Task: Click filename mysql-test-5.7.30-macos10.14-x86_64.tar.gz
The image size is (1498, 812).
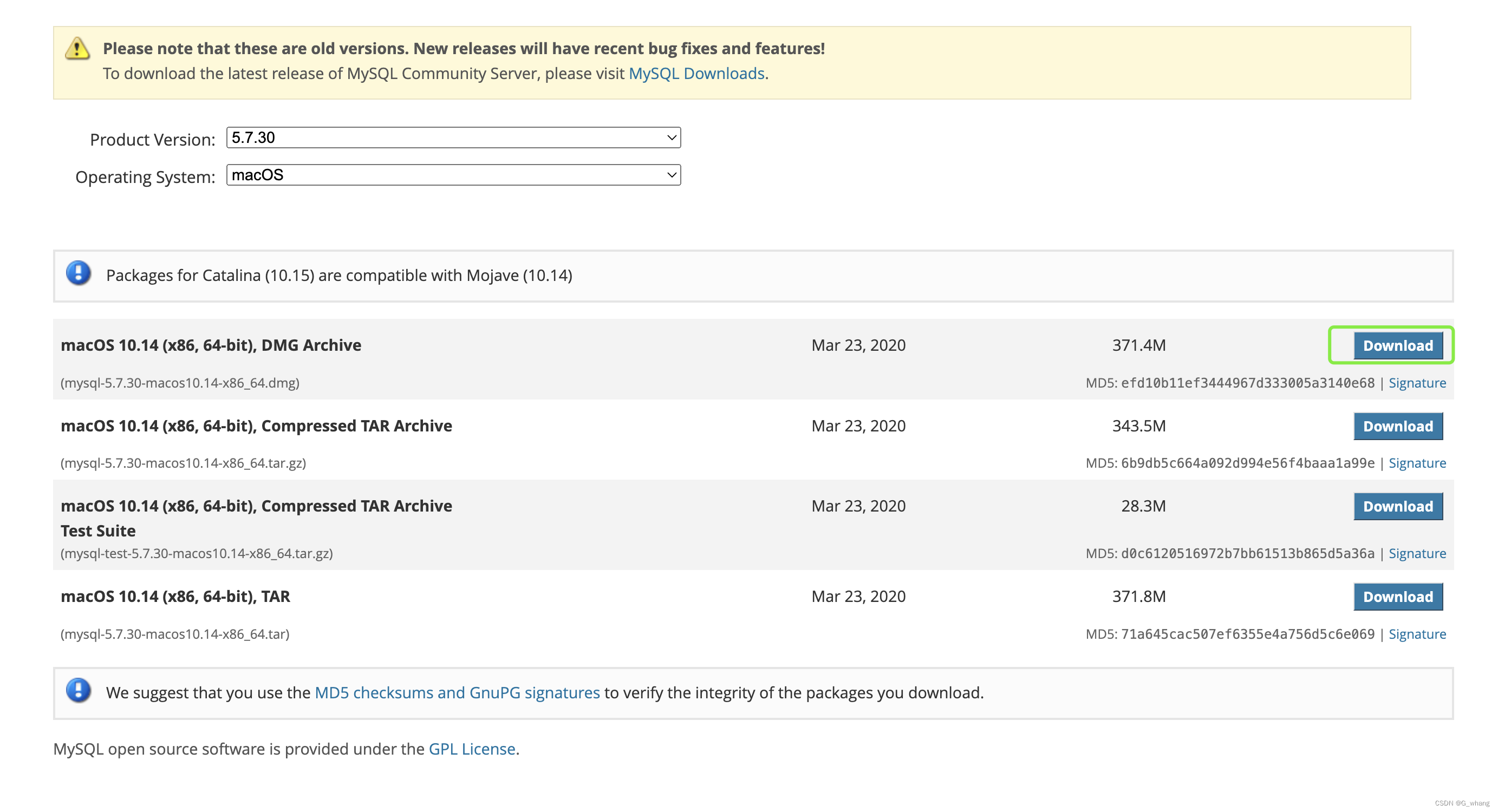Action: click(197, 553)
